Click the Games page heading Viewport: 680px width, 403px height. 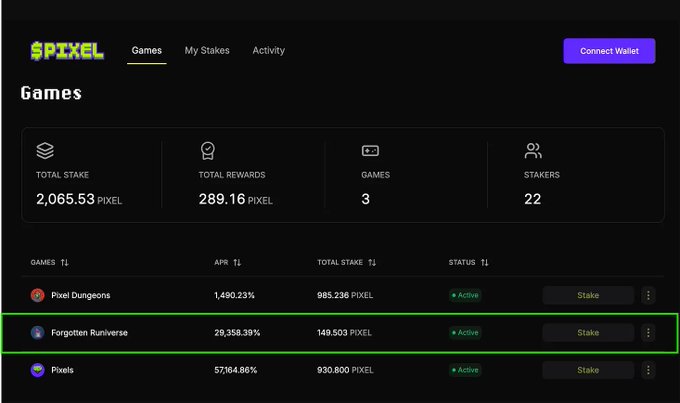click(51, 93)
